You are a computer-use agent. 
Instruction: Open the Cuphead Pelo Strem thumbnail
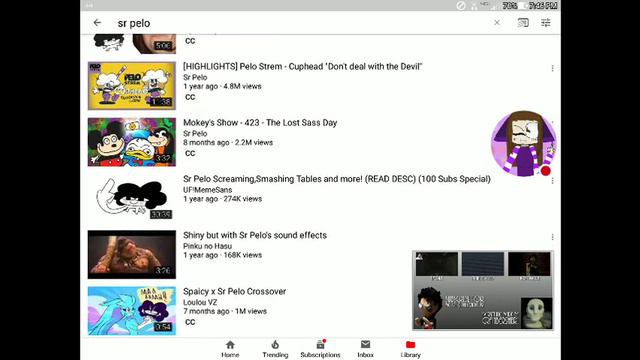pyautogui.click(x=132, y=86)
